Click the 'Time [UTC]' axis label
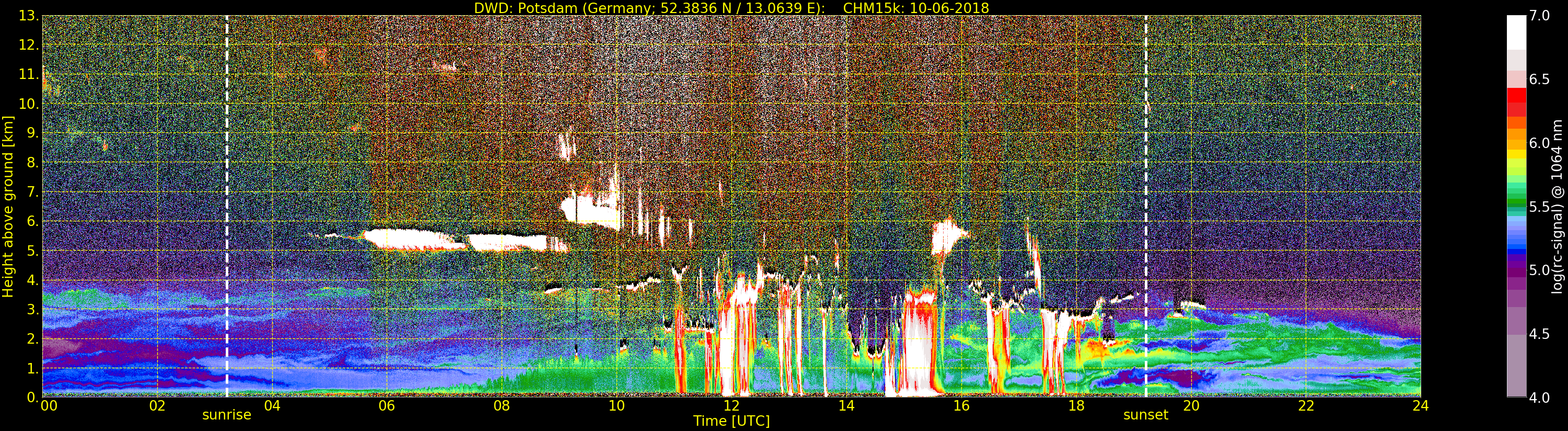 point(731,421)
